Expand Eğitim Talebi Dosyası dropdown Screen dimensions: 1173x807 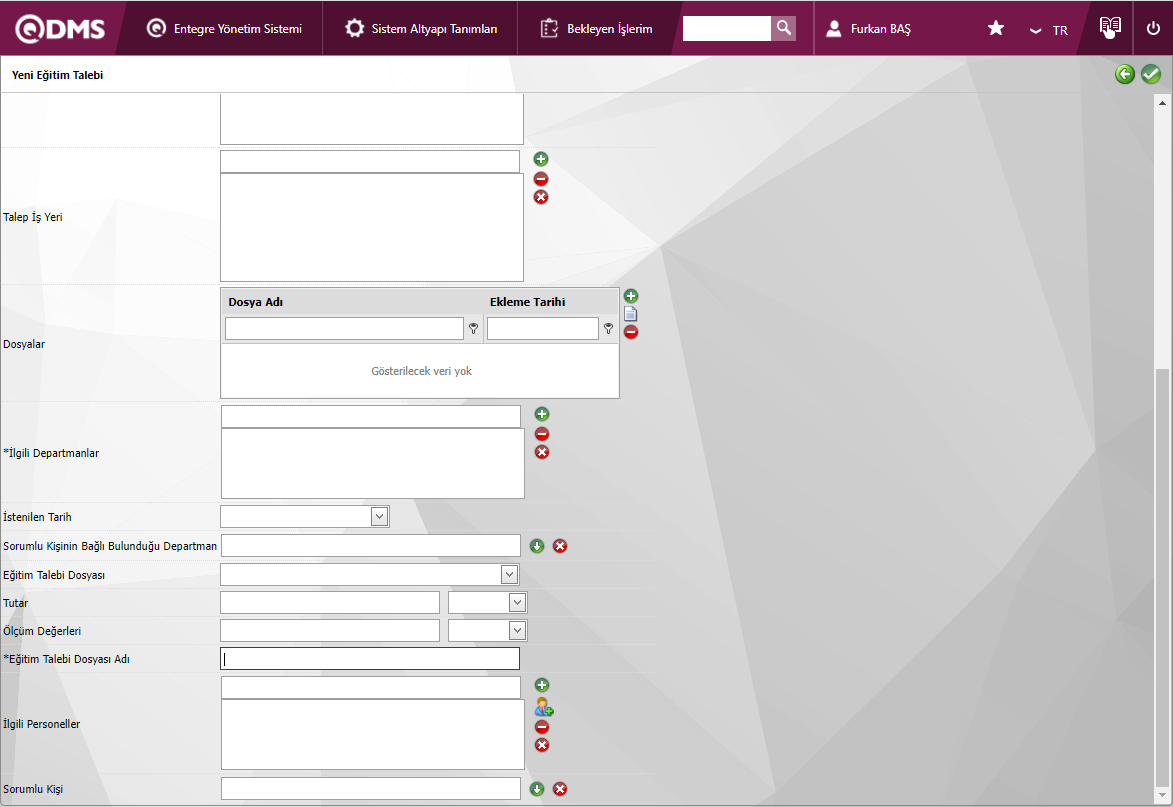(509, 574)
